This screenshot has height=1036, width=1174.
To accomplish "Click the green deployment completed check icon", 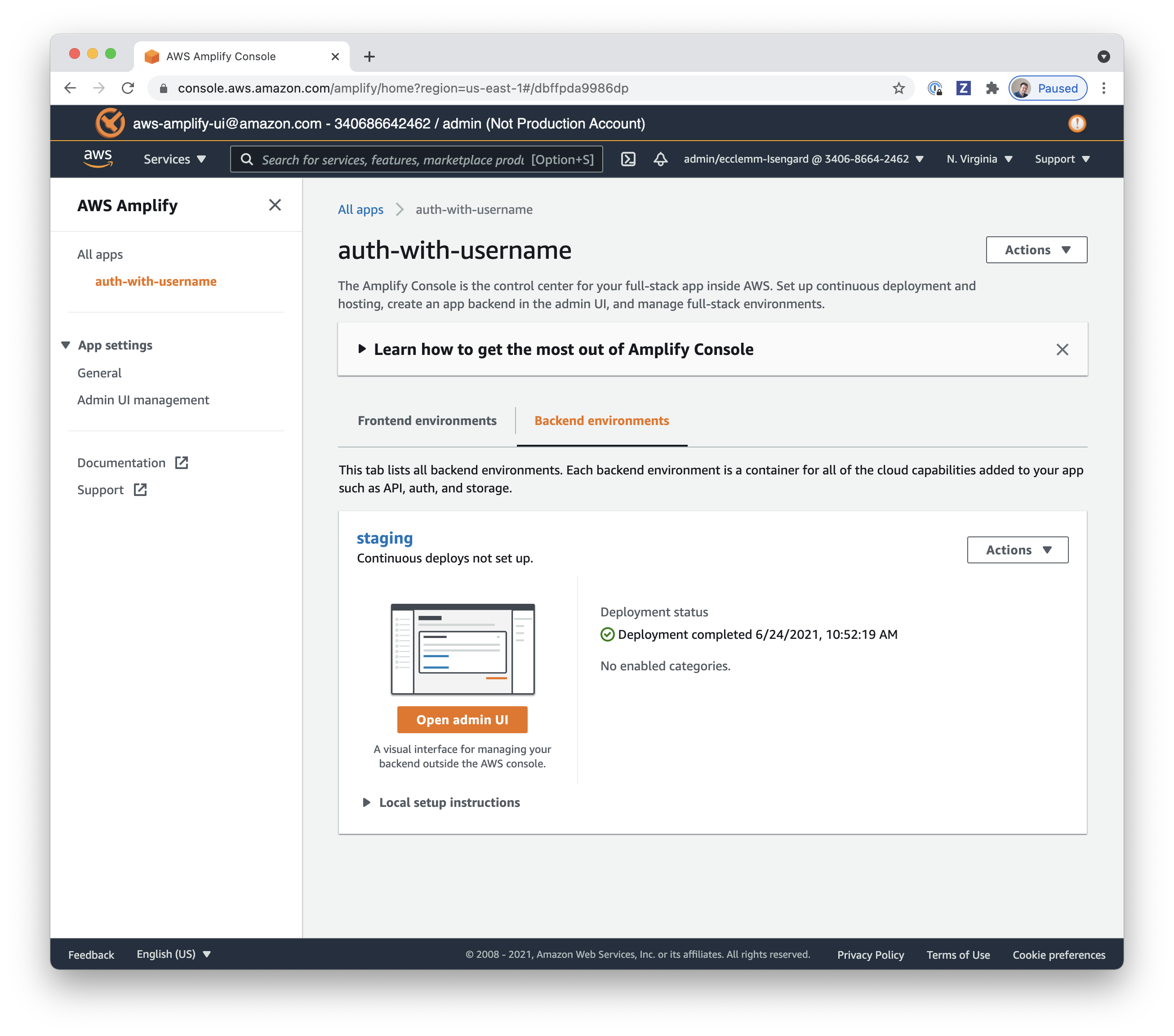I will coord(607,634).
